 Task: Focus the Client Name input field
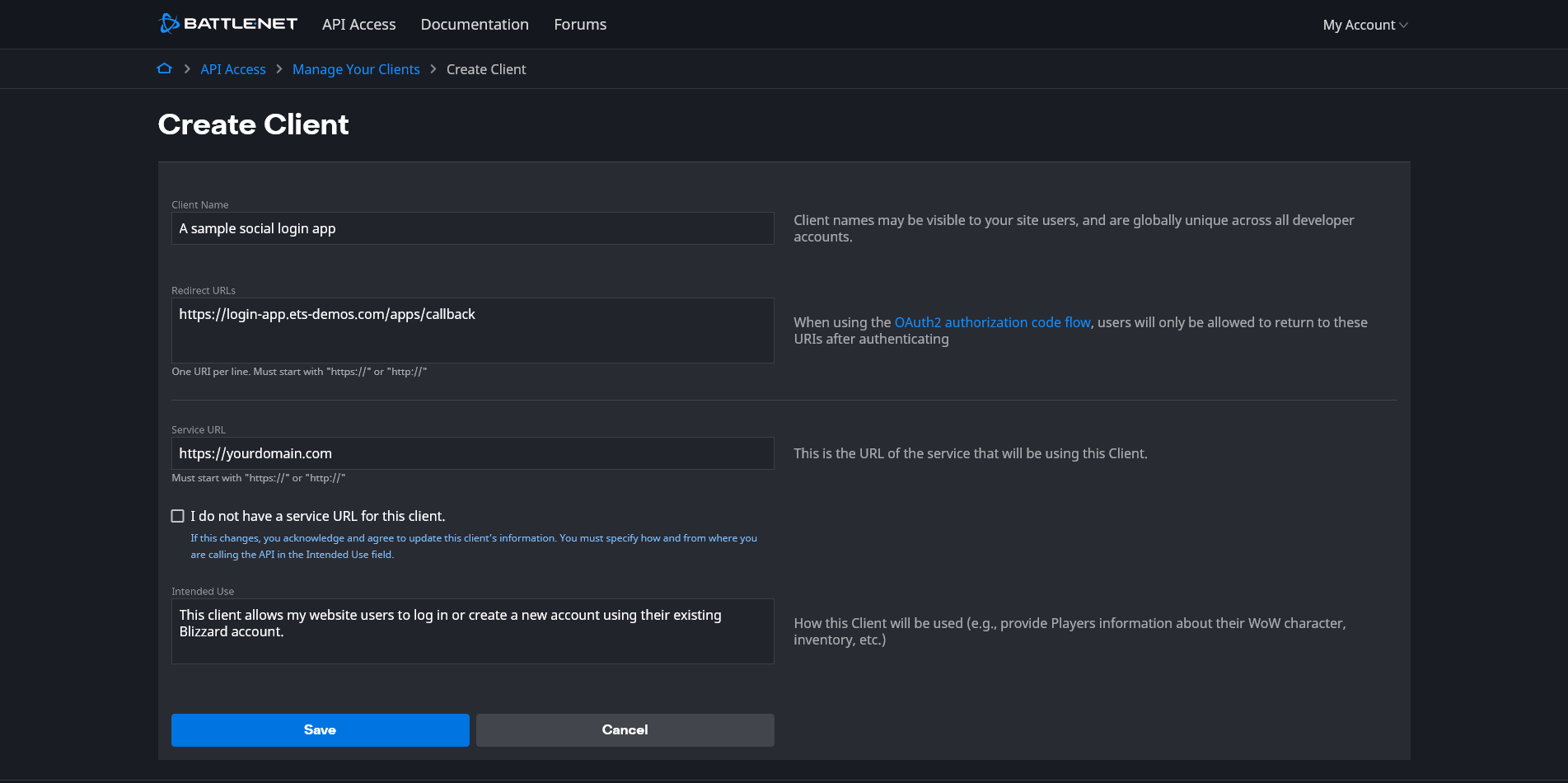point(473,228)
